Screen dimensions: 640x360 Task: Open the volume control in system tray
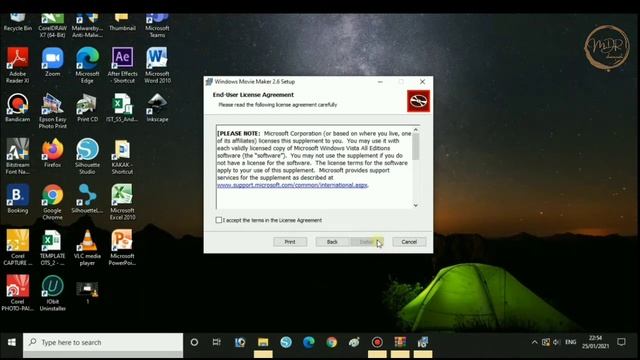556,342
